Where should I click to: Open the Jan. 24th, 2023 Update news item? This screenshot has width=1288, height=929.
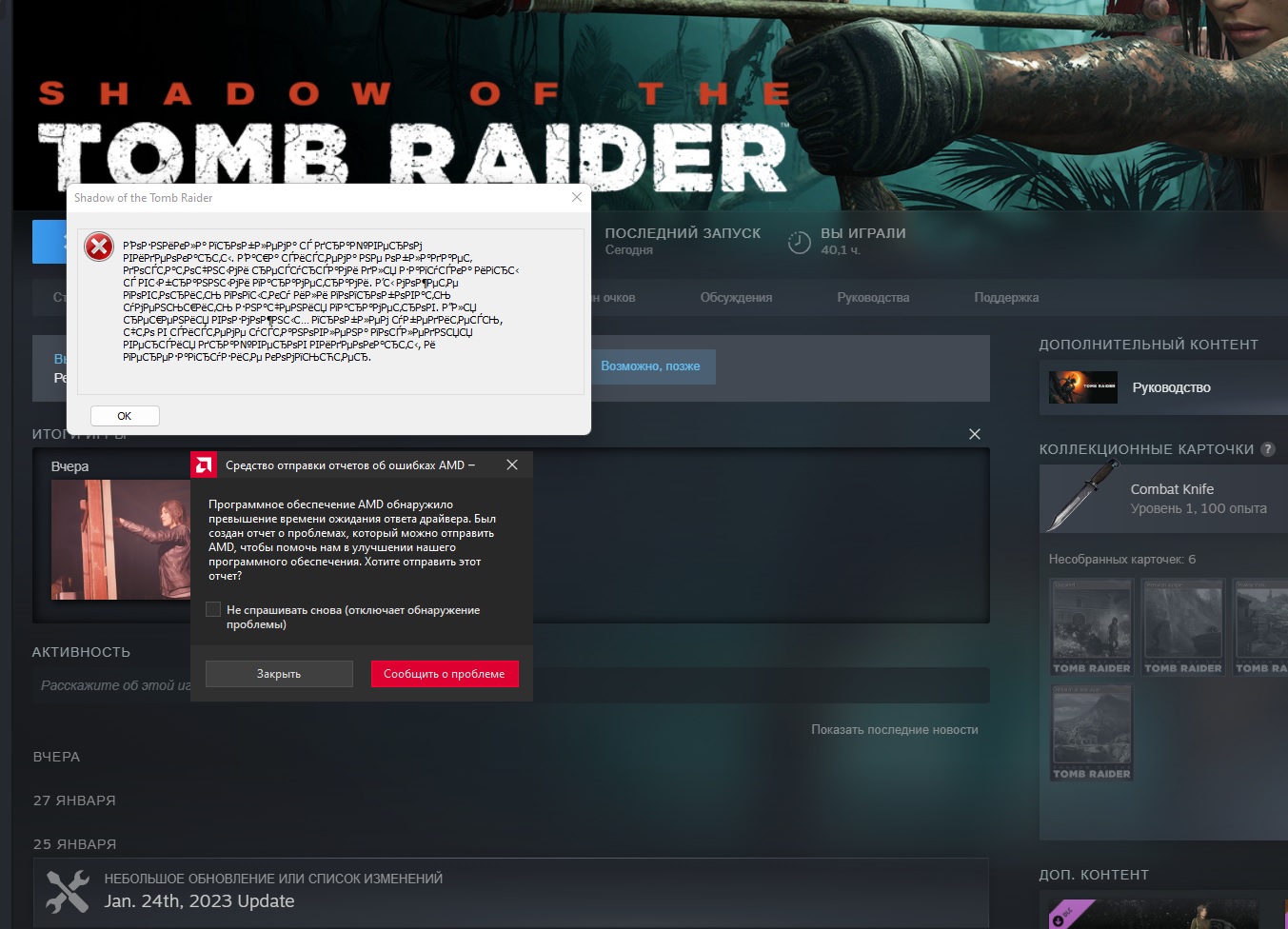click(x=199, y=901)
